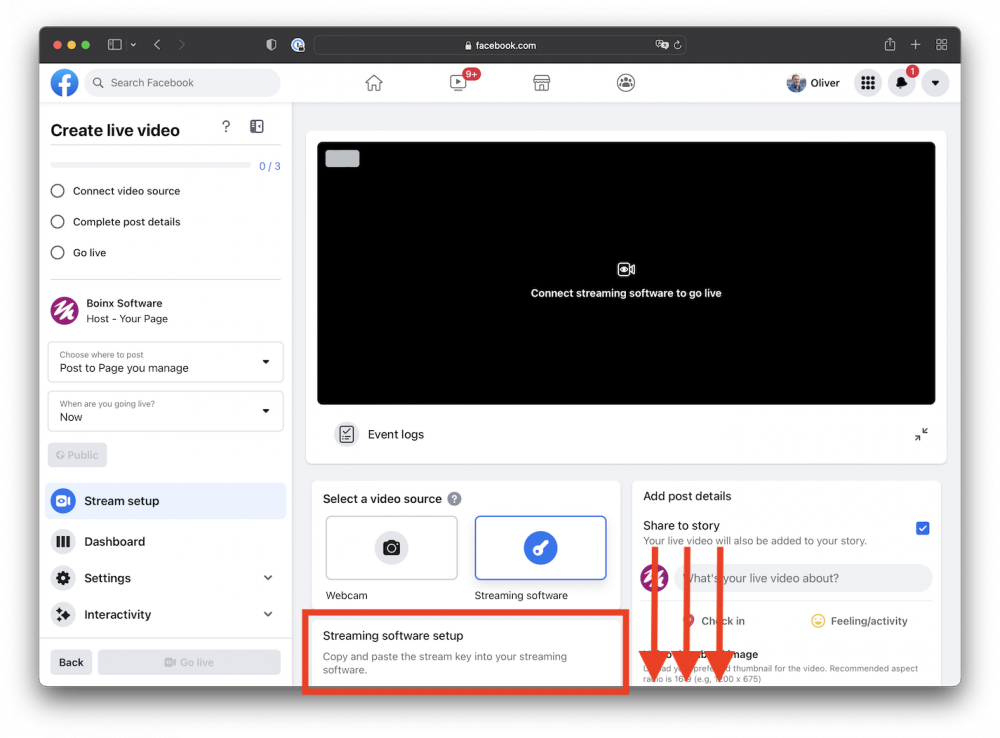The height and width of the screenshot is (738, 1000).
Task: Open the When are you going live dropdown
Action: (x=166, y=411)
